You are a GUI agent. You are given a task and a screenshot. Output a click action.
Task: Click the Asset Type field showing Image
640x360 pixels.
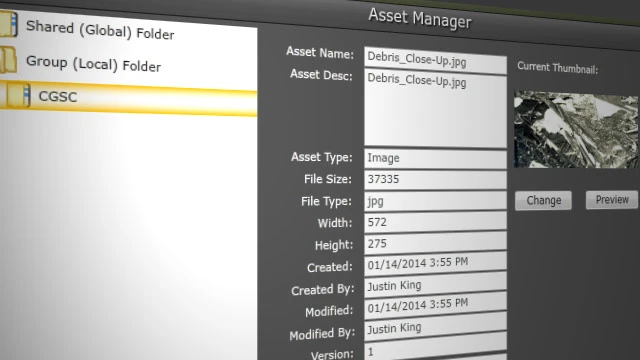435,158
